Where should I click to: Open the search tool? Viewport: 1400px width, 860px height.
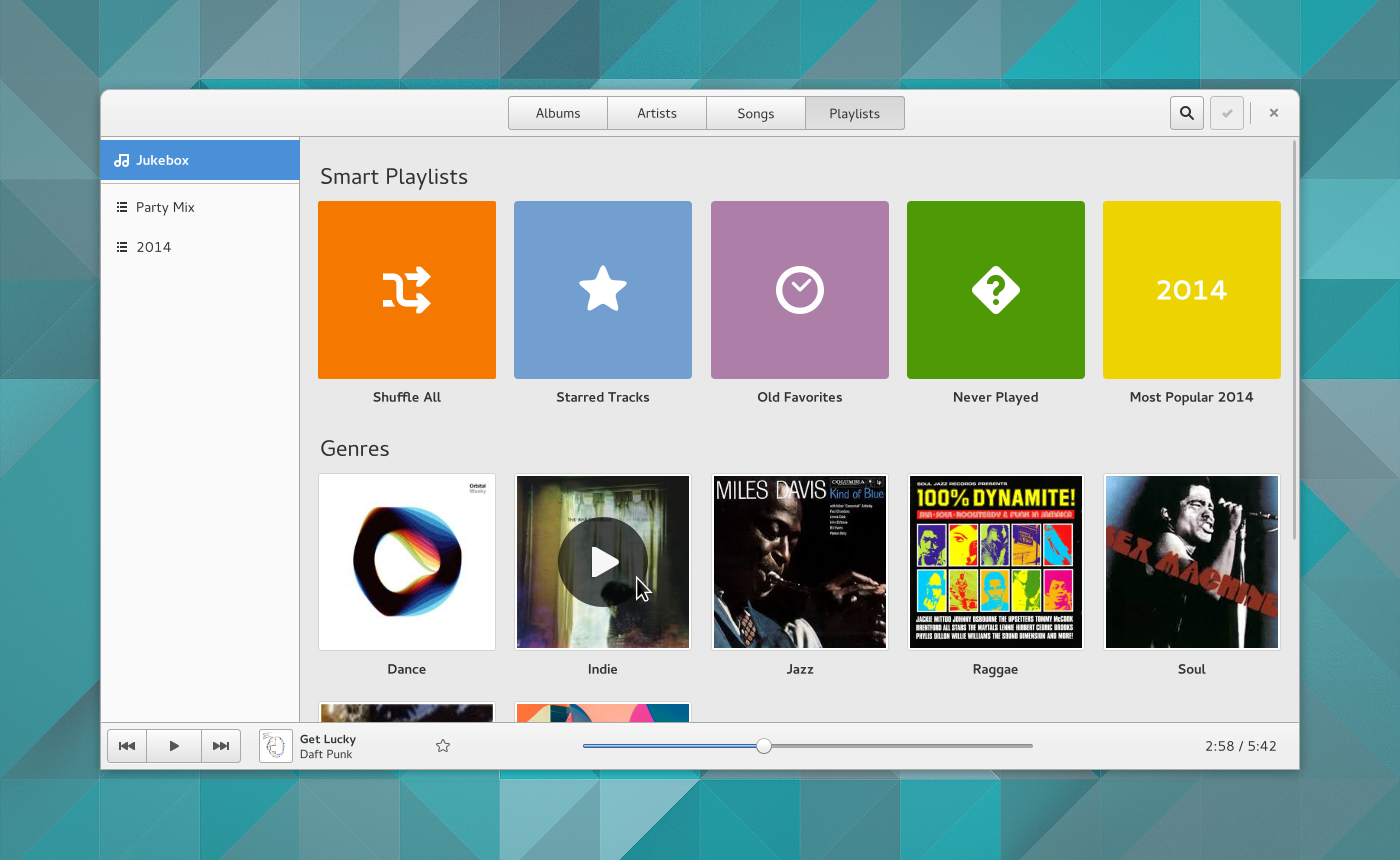(1186, 113)
